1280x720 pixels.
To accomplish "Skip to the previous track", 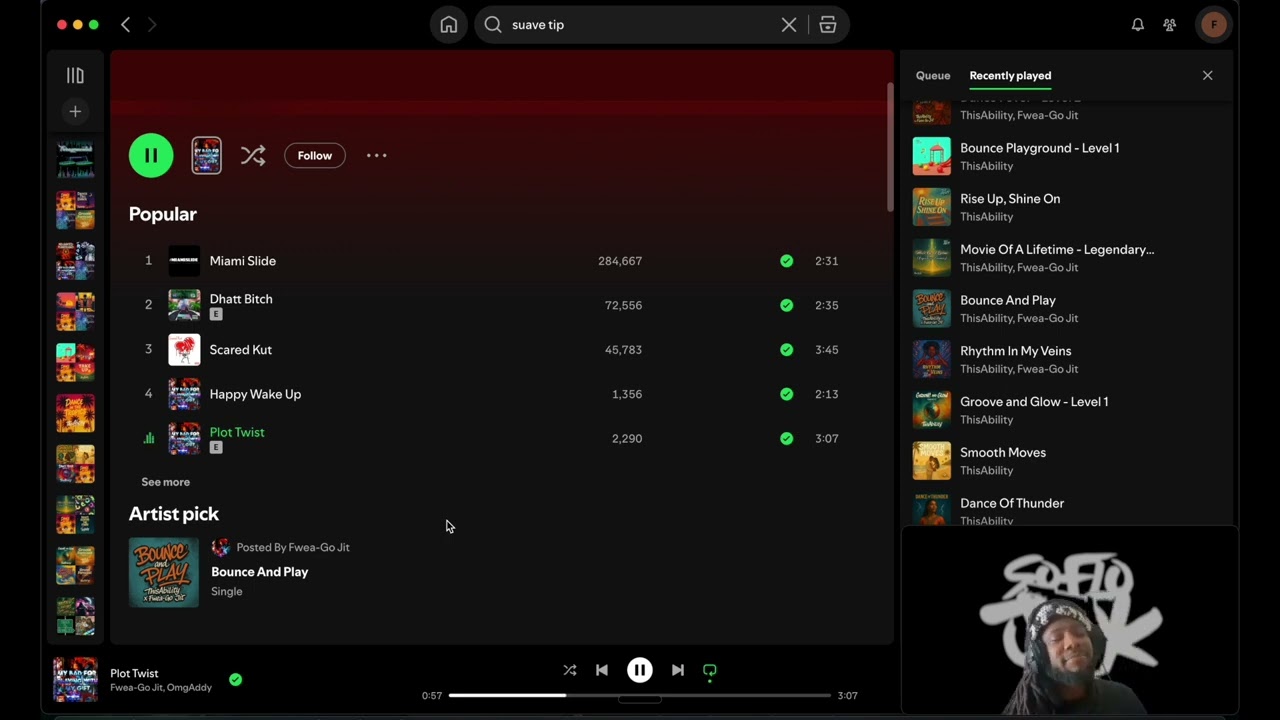I will [x=602, y=670].
